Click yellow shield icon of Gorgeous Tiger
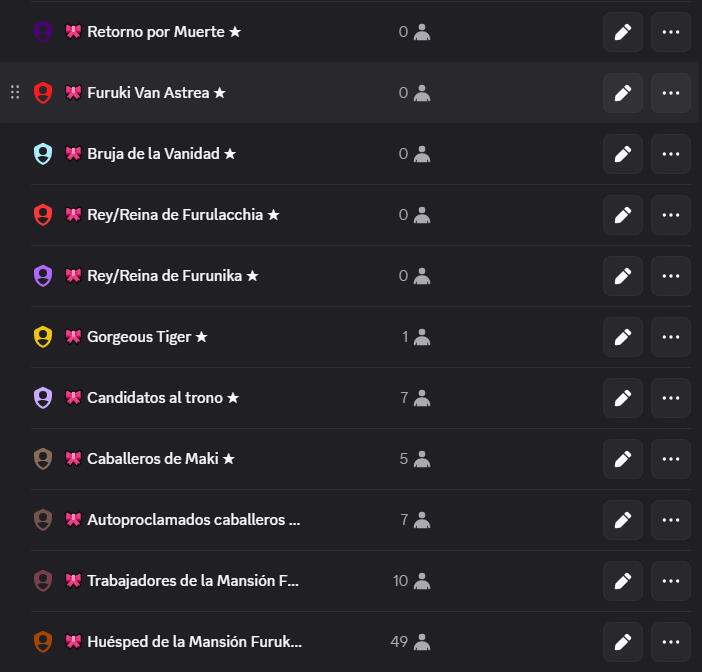 coord(43,337)
